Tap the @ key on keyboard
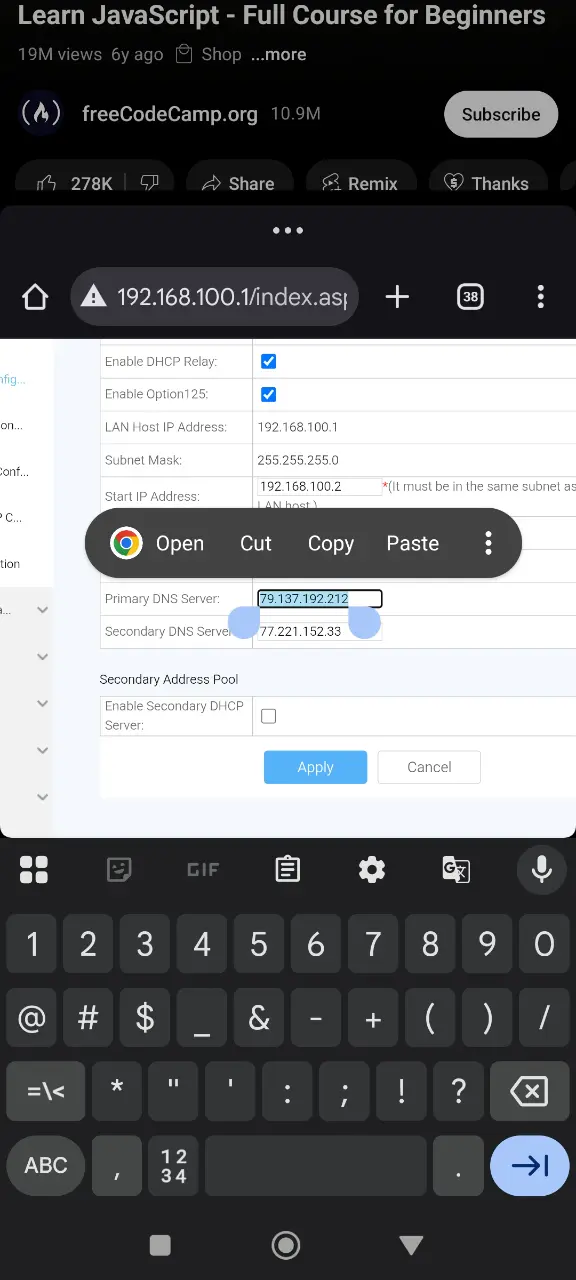 pos(32,1018)
